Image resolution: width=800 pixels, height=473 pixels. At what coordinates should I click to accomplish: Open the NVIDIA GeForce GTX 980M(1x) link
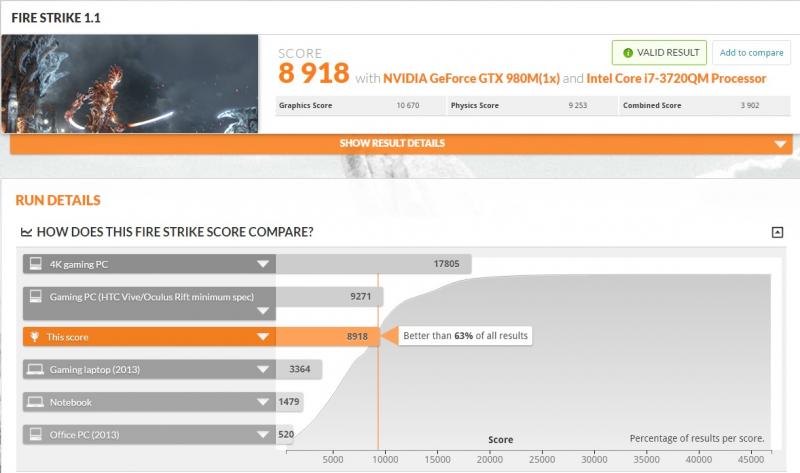[471, 79]
